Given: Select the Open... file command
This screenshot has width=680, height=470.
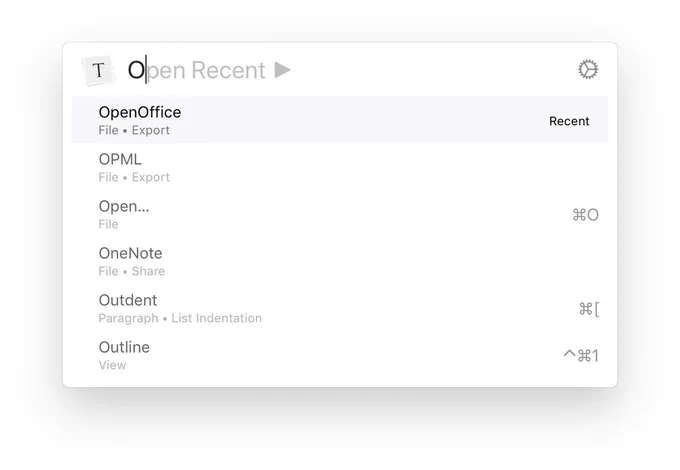Looking at the screenshot, I should [340, 214].
